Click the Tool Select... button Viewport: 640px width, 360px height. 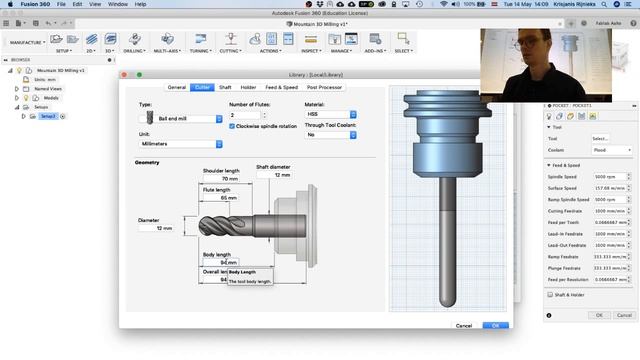(600, 139)
